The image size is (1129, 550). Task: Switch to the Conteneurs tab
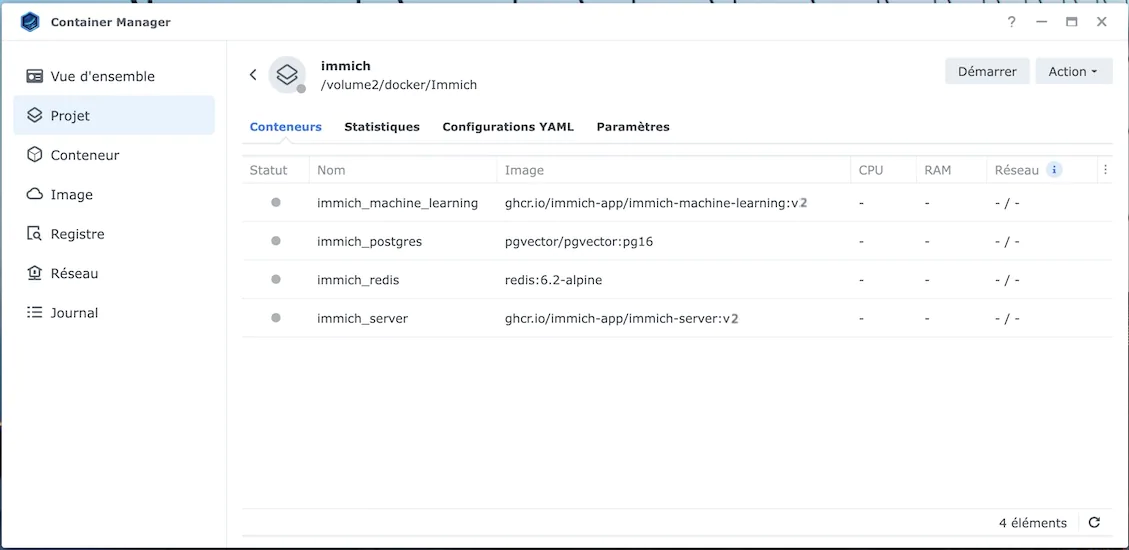286,127
